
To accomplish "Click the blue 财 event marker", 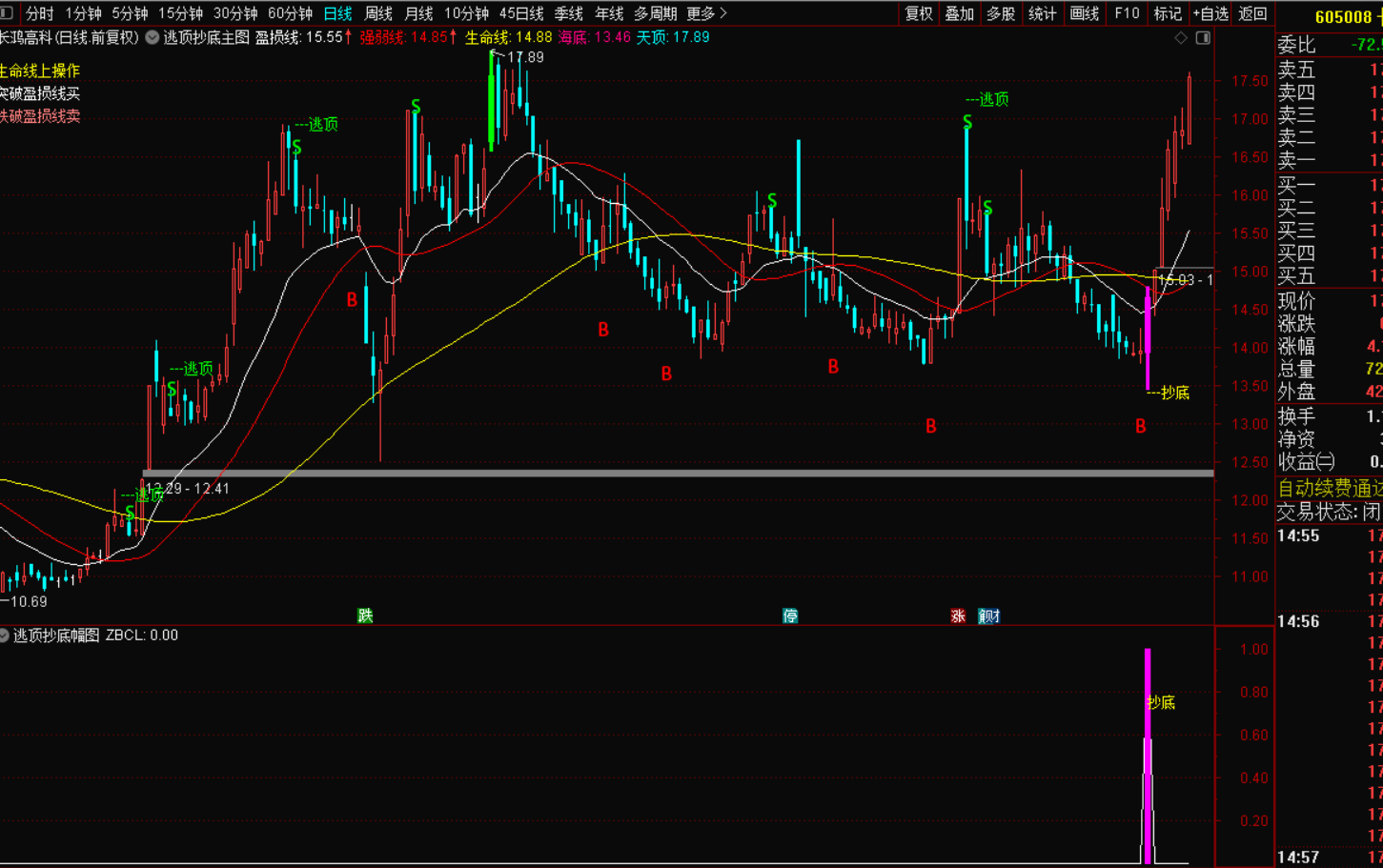I will (x=989, y=616).
